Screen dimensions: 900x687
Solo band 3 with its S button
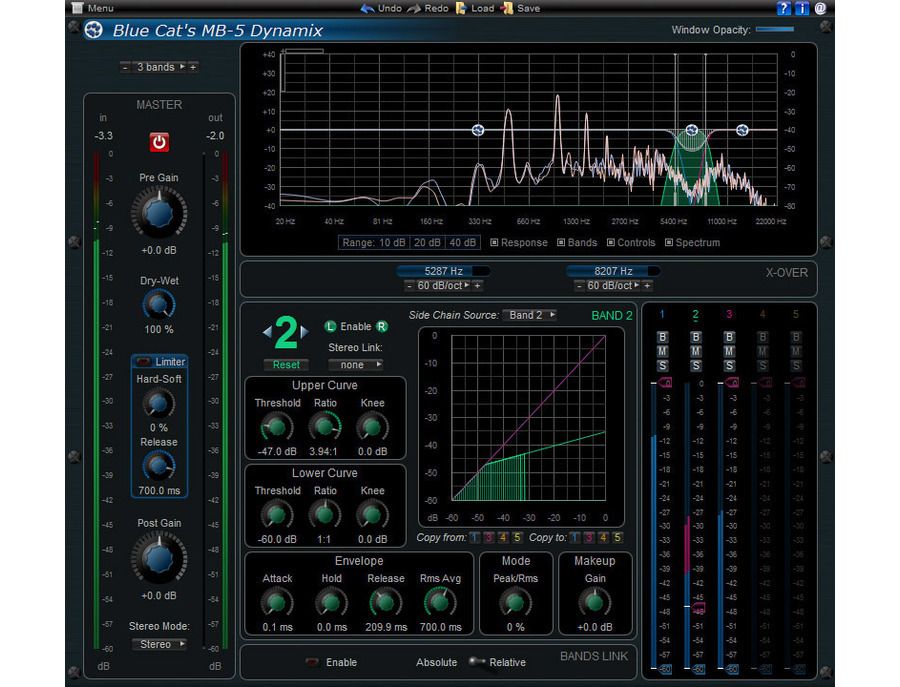click(x=729, y=366)
